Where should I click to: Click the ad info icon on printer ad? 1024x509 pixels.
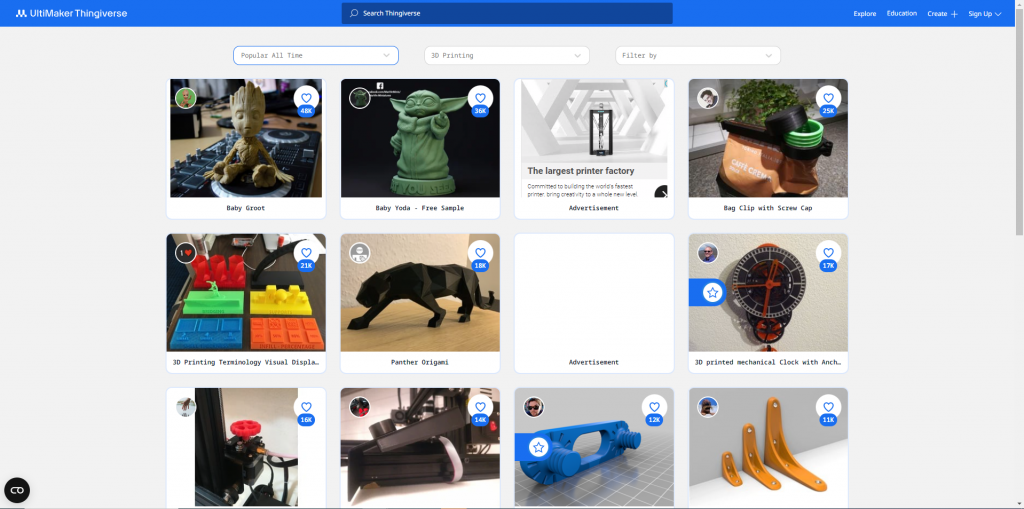tap(665, 83)
